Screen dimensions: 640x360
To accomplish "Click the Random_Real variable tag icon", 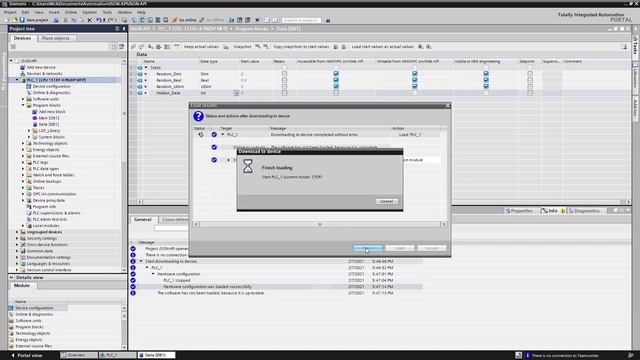I will [140, 80].
